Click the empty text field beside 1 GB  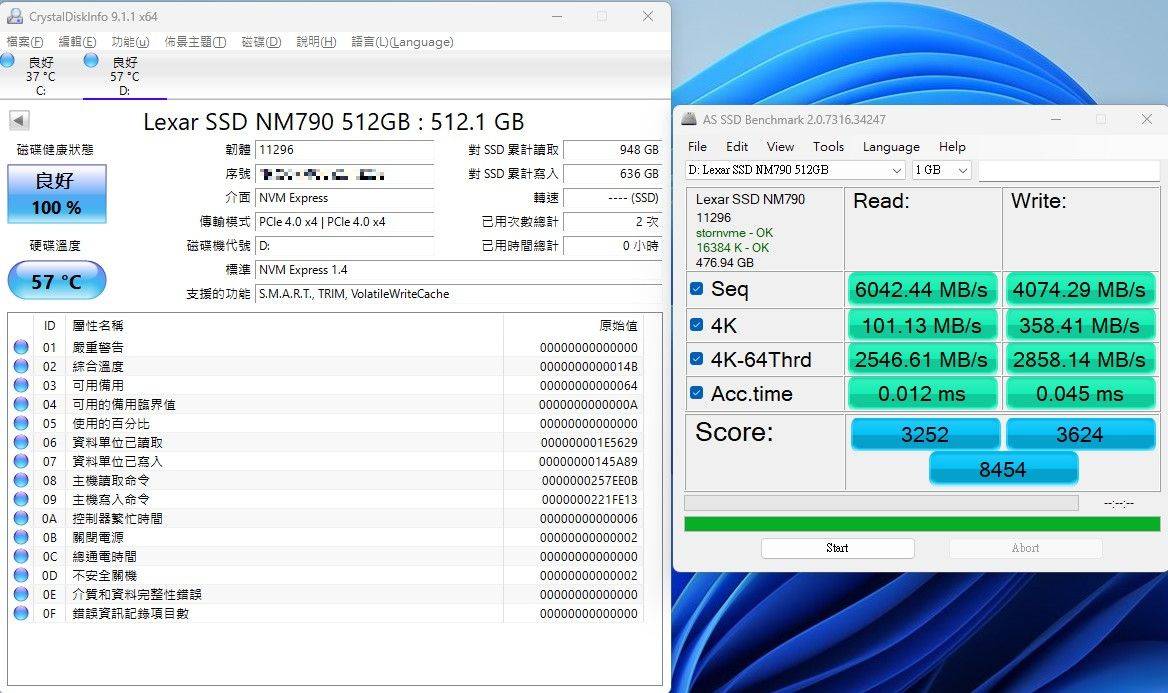click(x=1069, y=170)
